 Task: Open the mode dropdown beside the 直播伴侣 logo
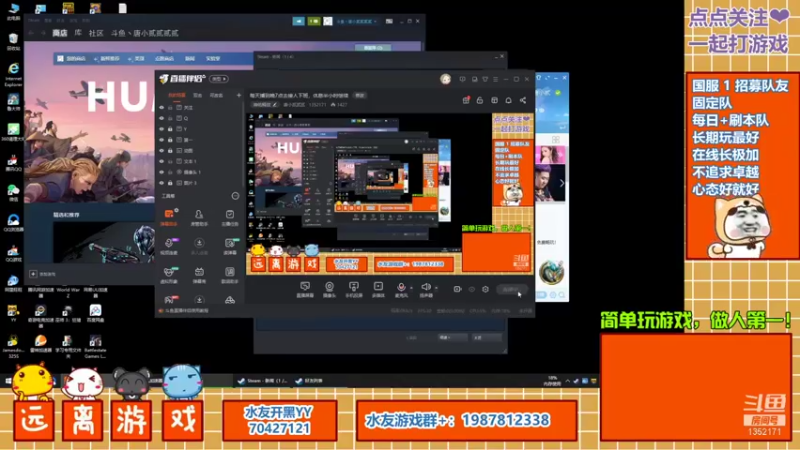(x=219, y=79)
